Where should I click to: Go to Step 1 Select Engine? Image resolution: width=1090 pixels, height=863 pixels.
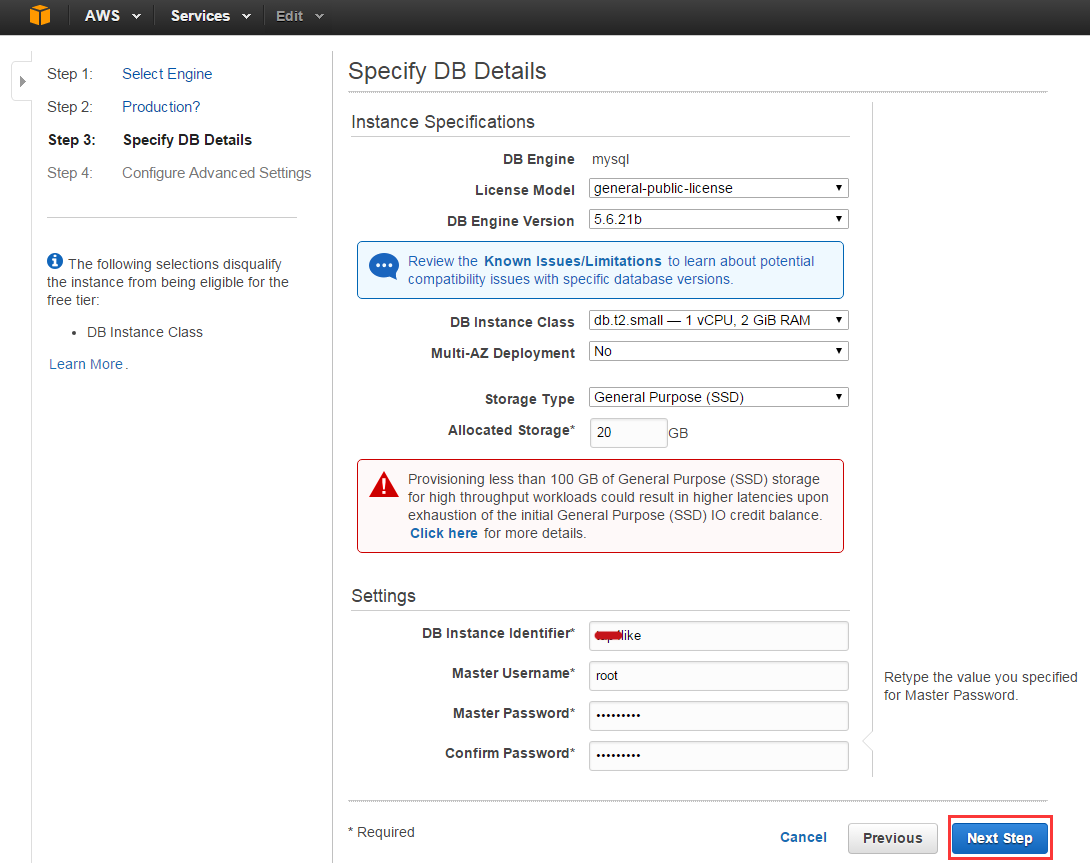coord(167,74)
